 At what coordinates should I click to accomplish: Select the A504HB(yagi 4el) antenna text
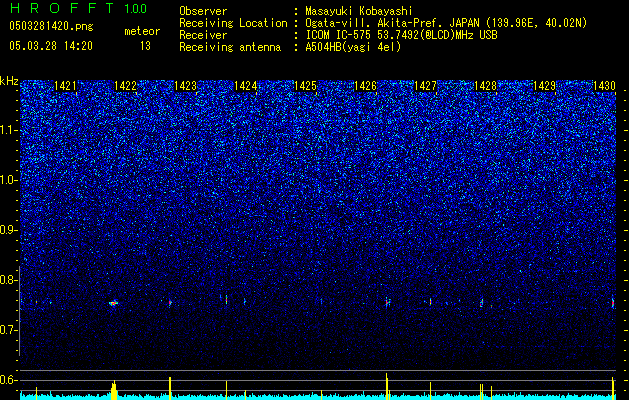(x=353, y=47)
